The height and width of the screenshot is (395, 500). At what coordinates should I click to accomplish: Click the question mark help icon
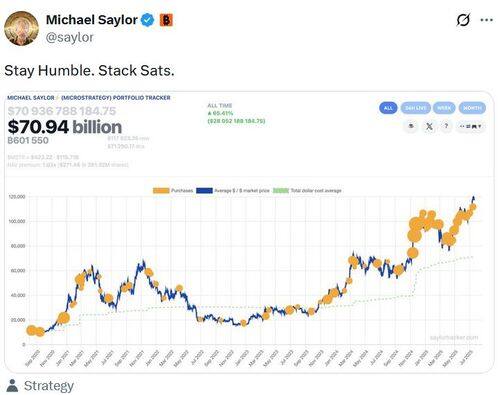(446, 126)
